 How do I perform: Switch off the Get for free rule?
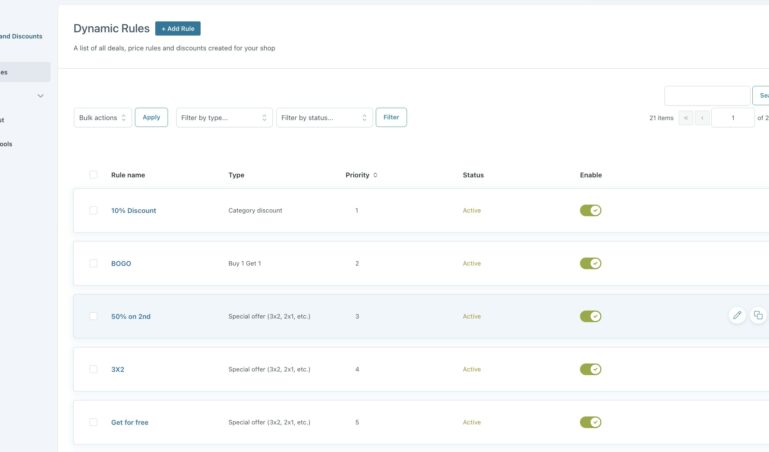[x=590, y=422]
